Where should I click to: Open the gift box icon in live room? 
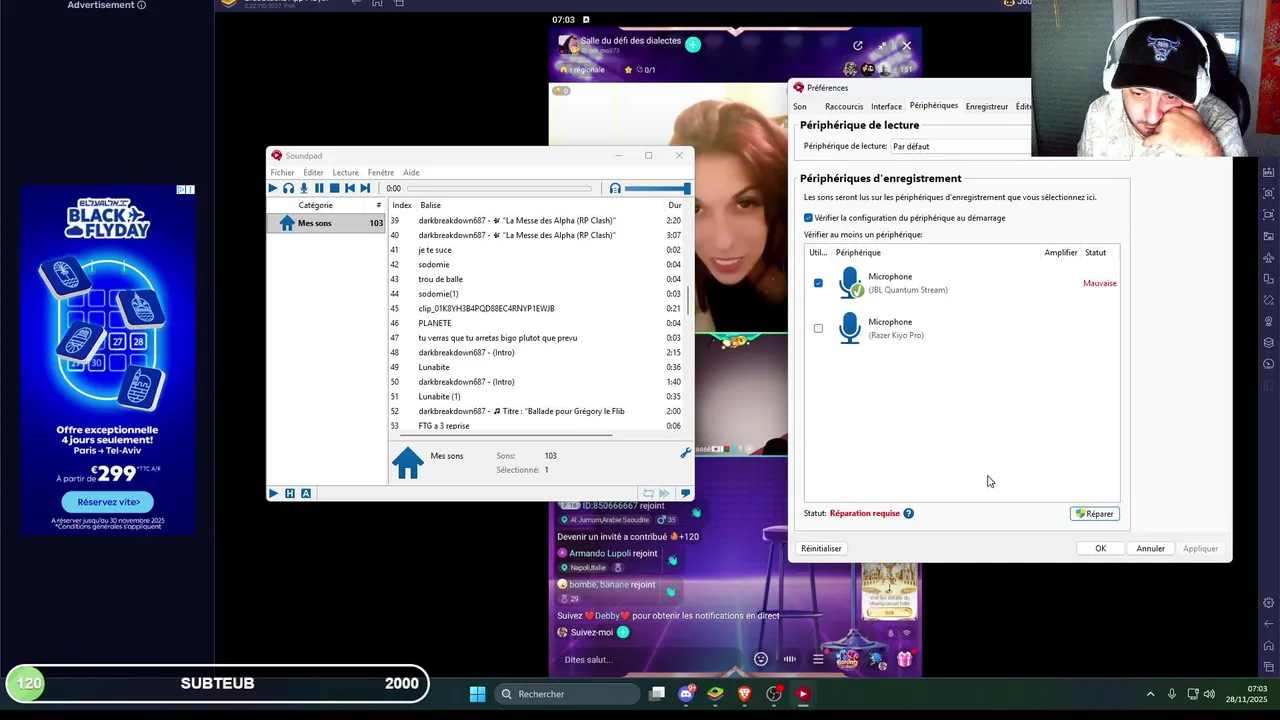[x=904, y=659]
